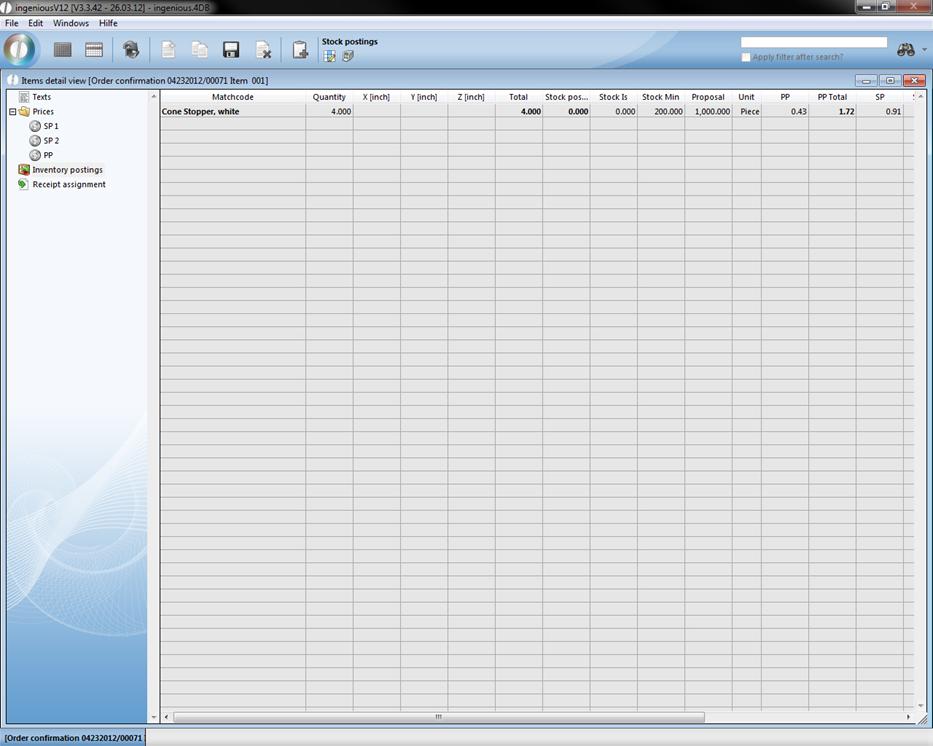Screen dimensions: 933x746
Task: Click the search input field
Action: coord(813,42)
